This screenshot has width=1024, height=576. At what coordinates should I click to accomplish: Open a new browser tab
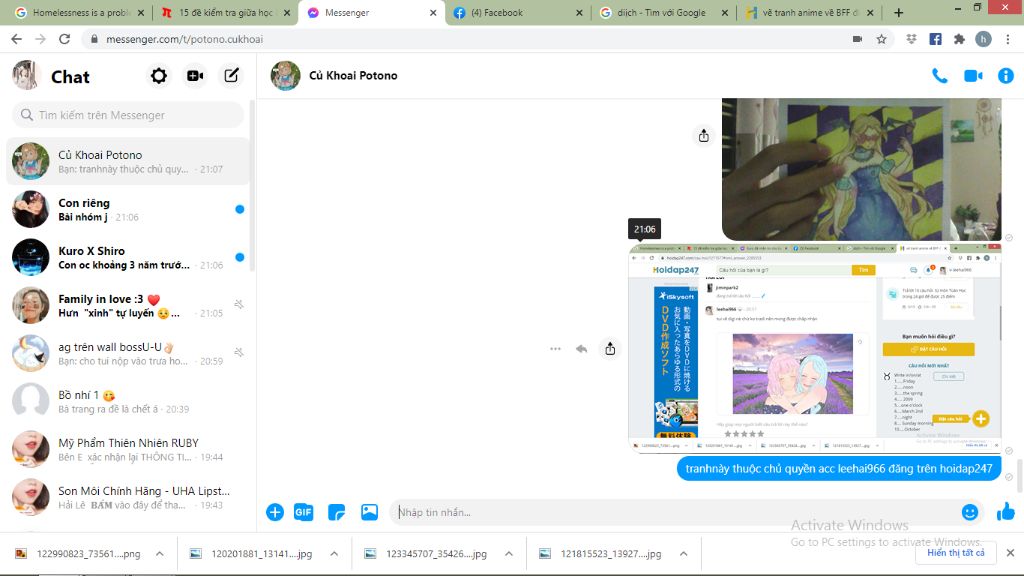pos(899,12)
